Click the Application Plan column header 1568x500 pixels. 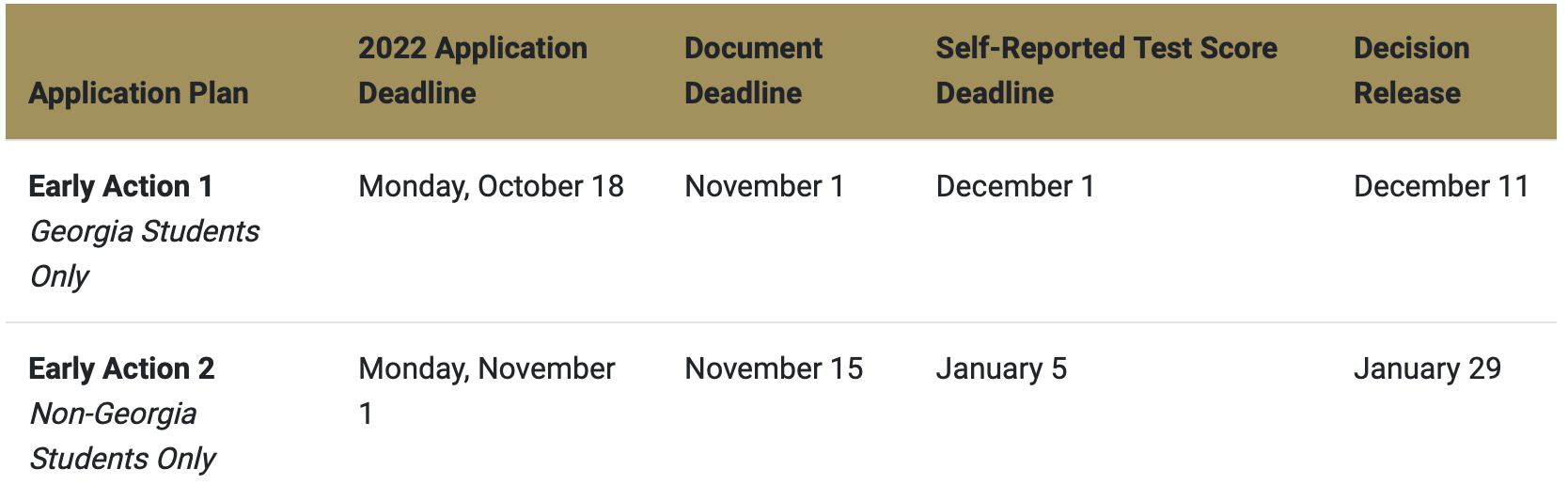138,93
